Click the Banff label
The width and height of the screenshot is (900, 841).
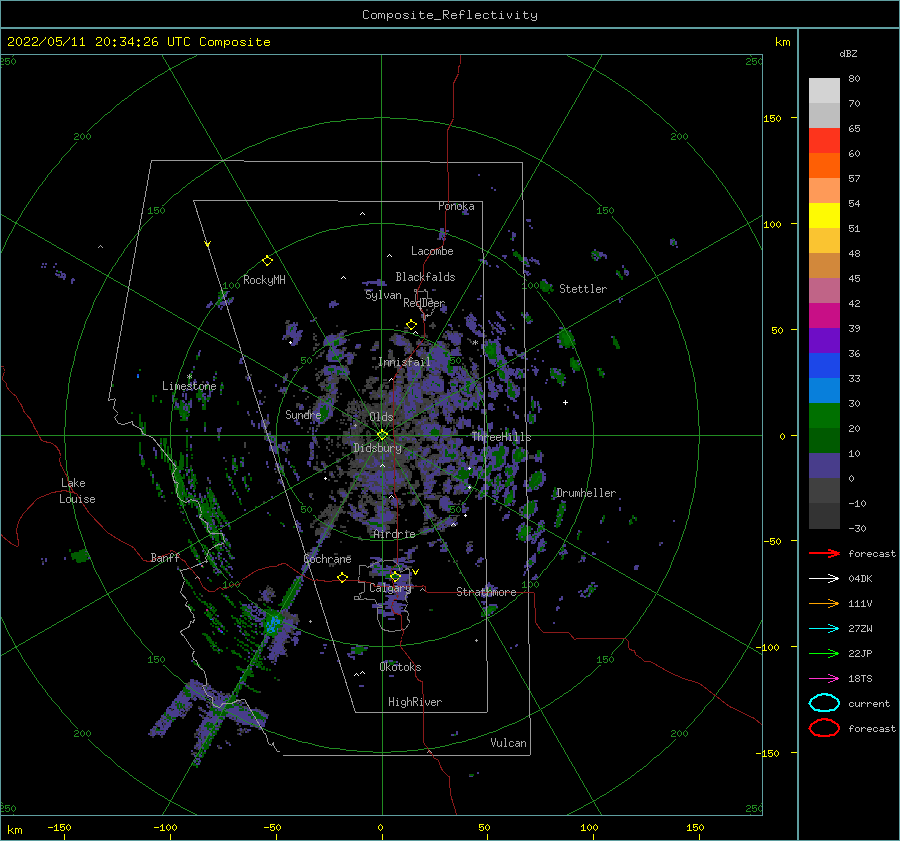click(x=165, y=557)
